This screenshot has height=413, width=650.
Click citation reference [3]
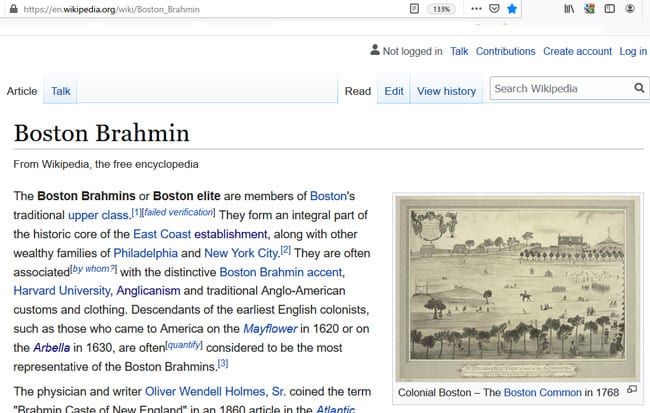[223, 364]
